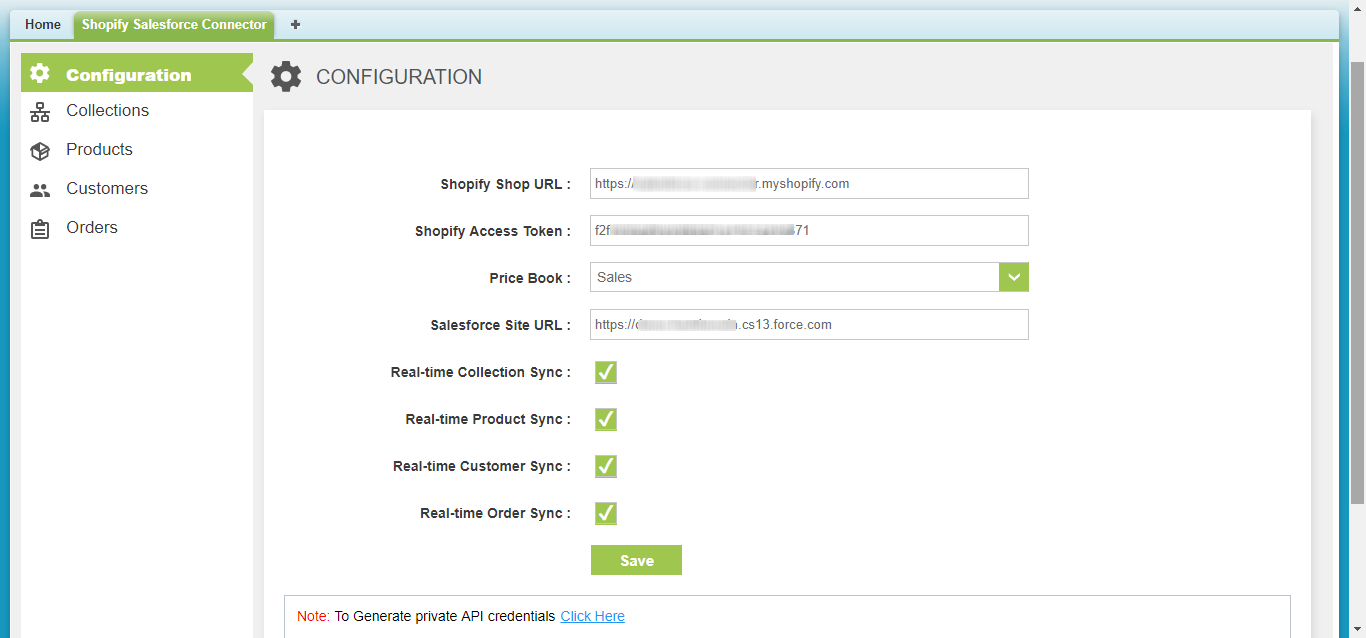
Task: Click the 'Real-time Collection Sync :' label
Action: pyautogui.click(x=481, y=372)
